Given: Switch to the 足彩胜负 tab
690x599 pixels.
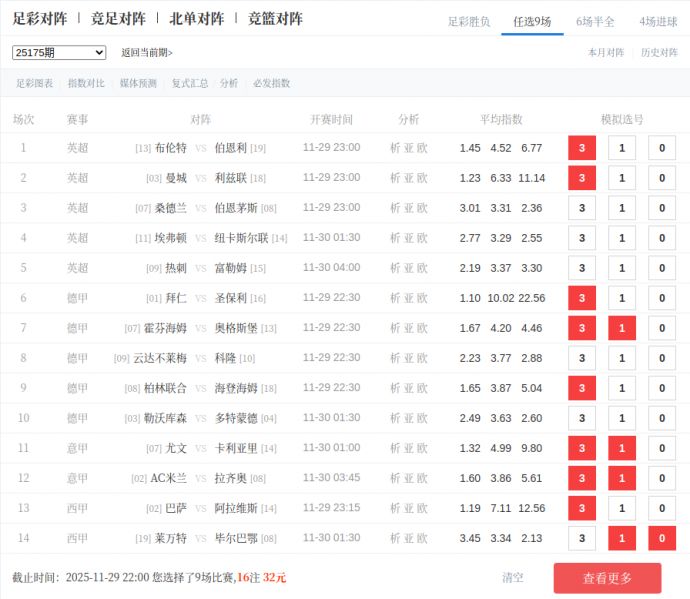Looking at the screenshot, I should pos(468,21).
